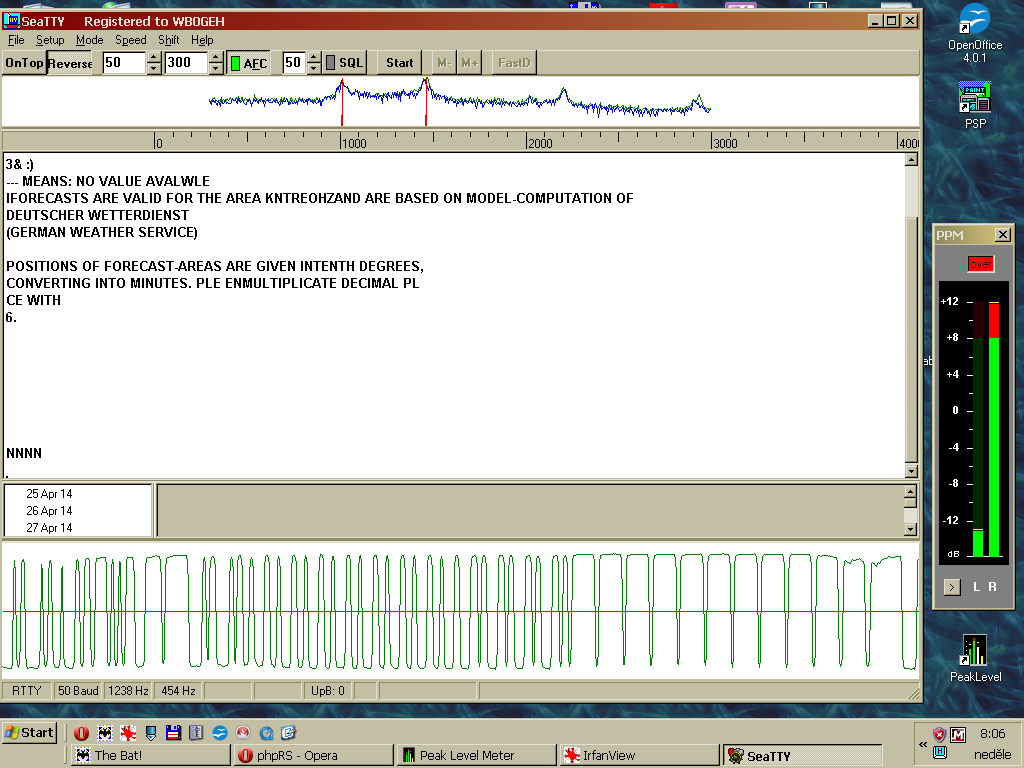The image size is (1024, 768).
Task: Click the FastD button
Action: (514, 63)
